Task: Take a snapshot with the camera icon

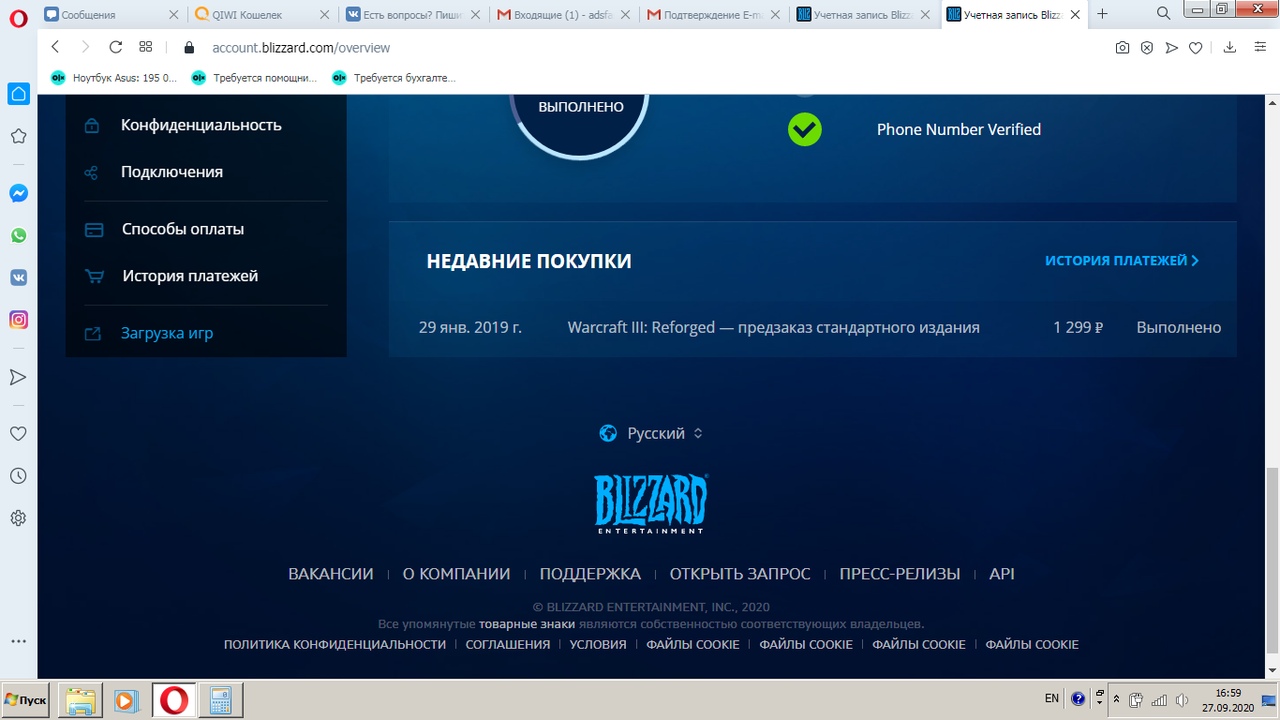Action: [x=1123, y=48]
